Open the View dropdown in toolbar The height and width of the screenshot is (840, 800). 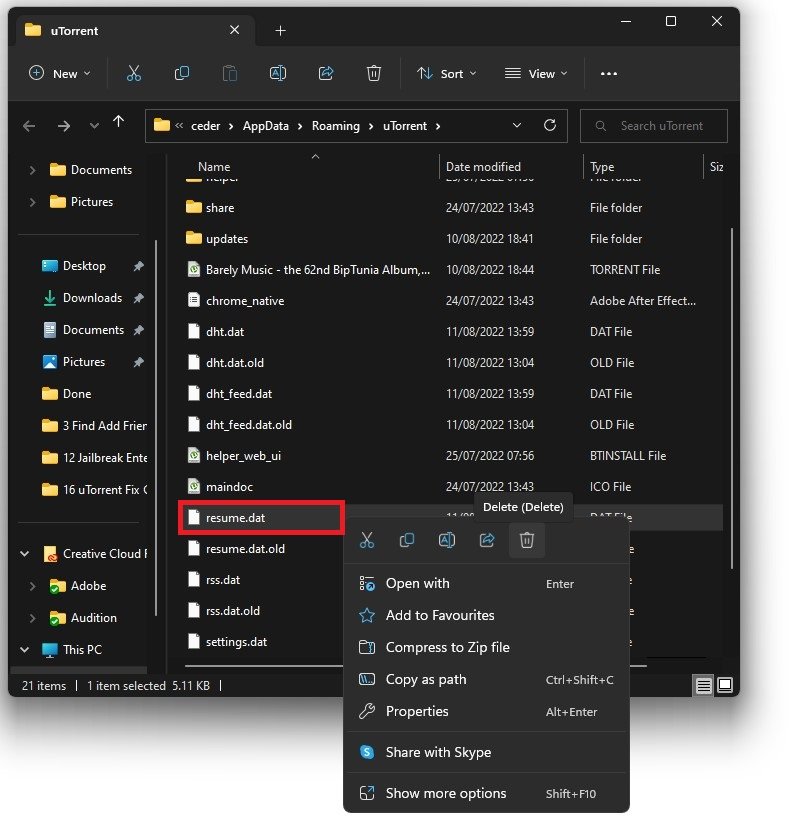pos(536,74)
